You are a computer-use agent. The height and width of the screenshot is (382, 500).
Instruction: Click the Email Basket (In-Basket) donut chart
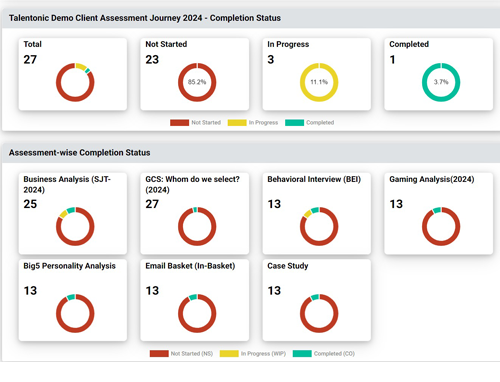pos(197,313)
